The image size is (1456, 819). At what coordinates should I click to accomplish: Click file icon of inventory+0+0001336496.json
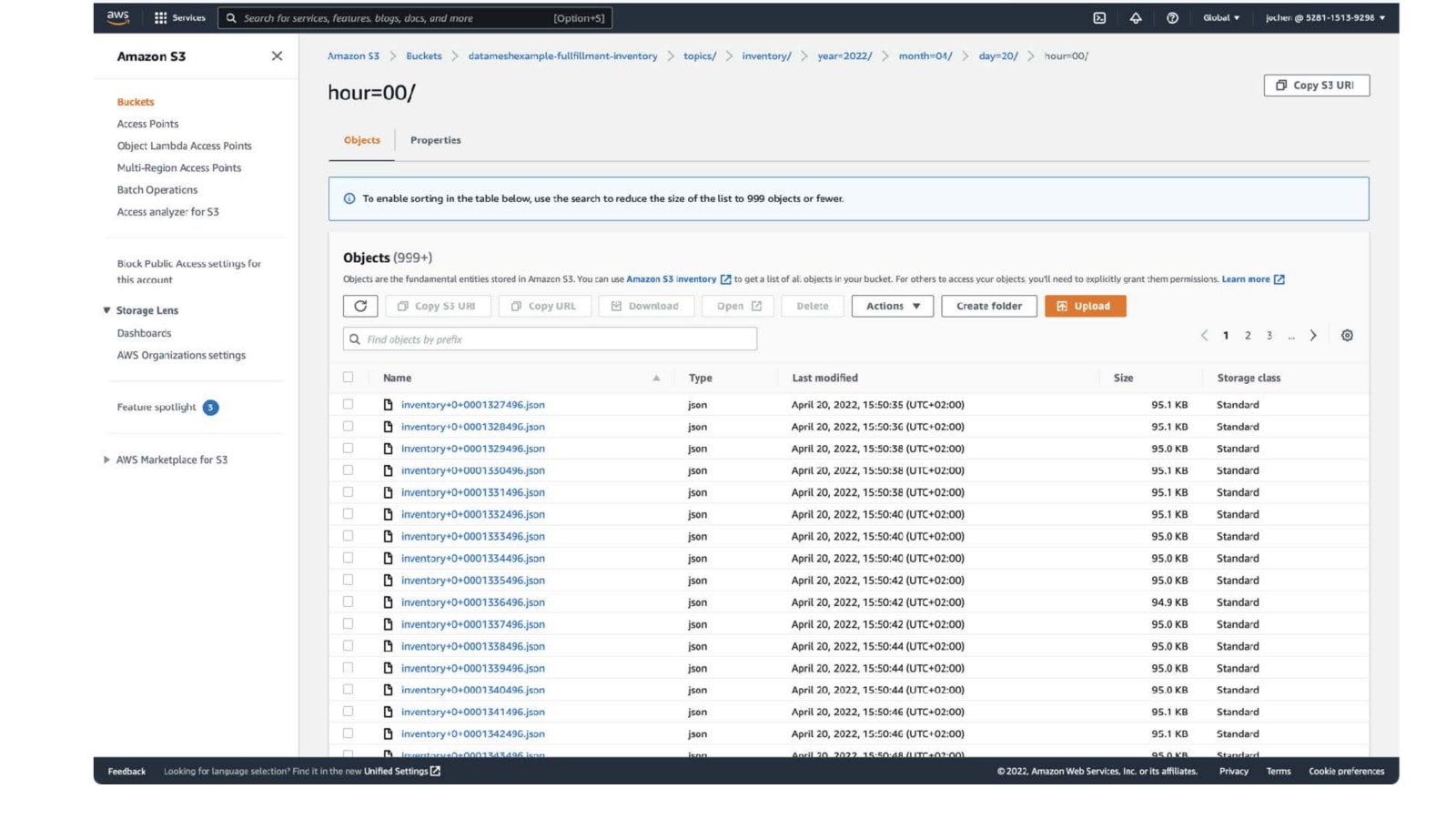[x=388, y=602]
